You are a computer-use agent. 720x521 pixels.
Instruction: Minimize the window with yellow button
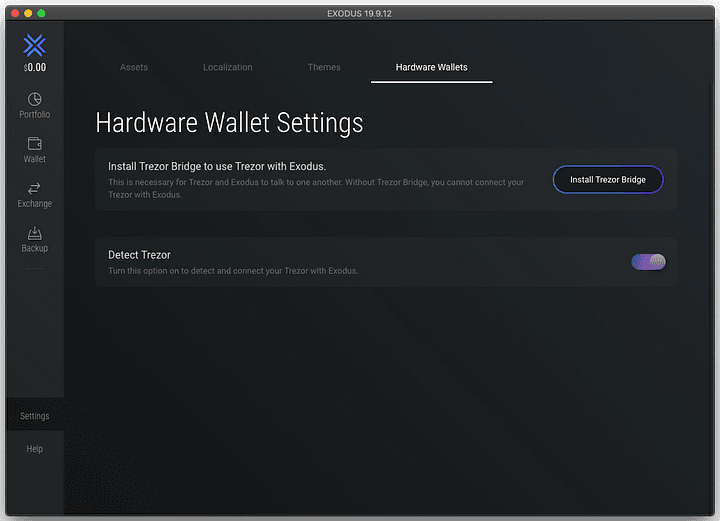click(28, 13)
